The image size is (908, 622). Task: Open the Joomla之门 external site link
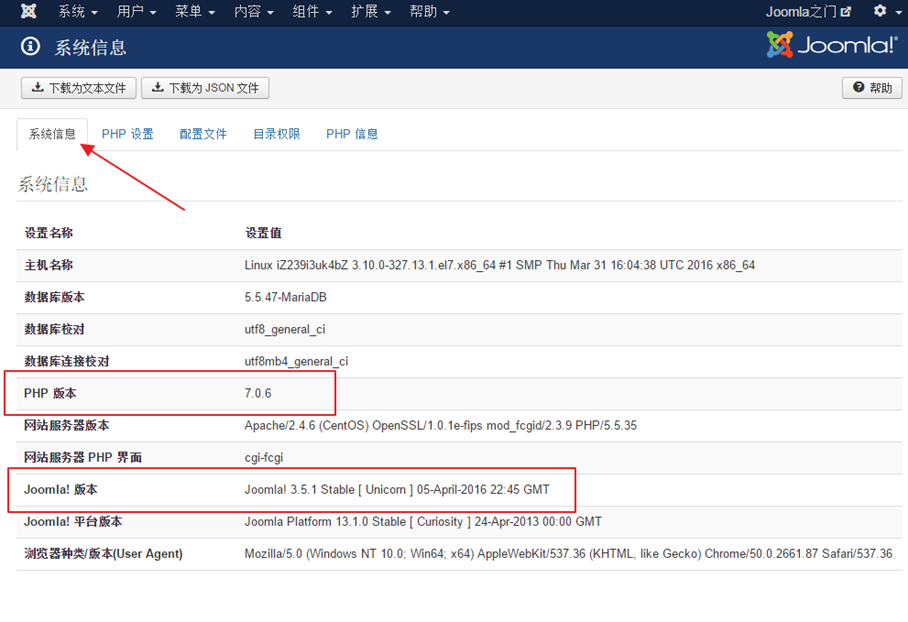coord(808,12)
